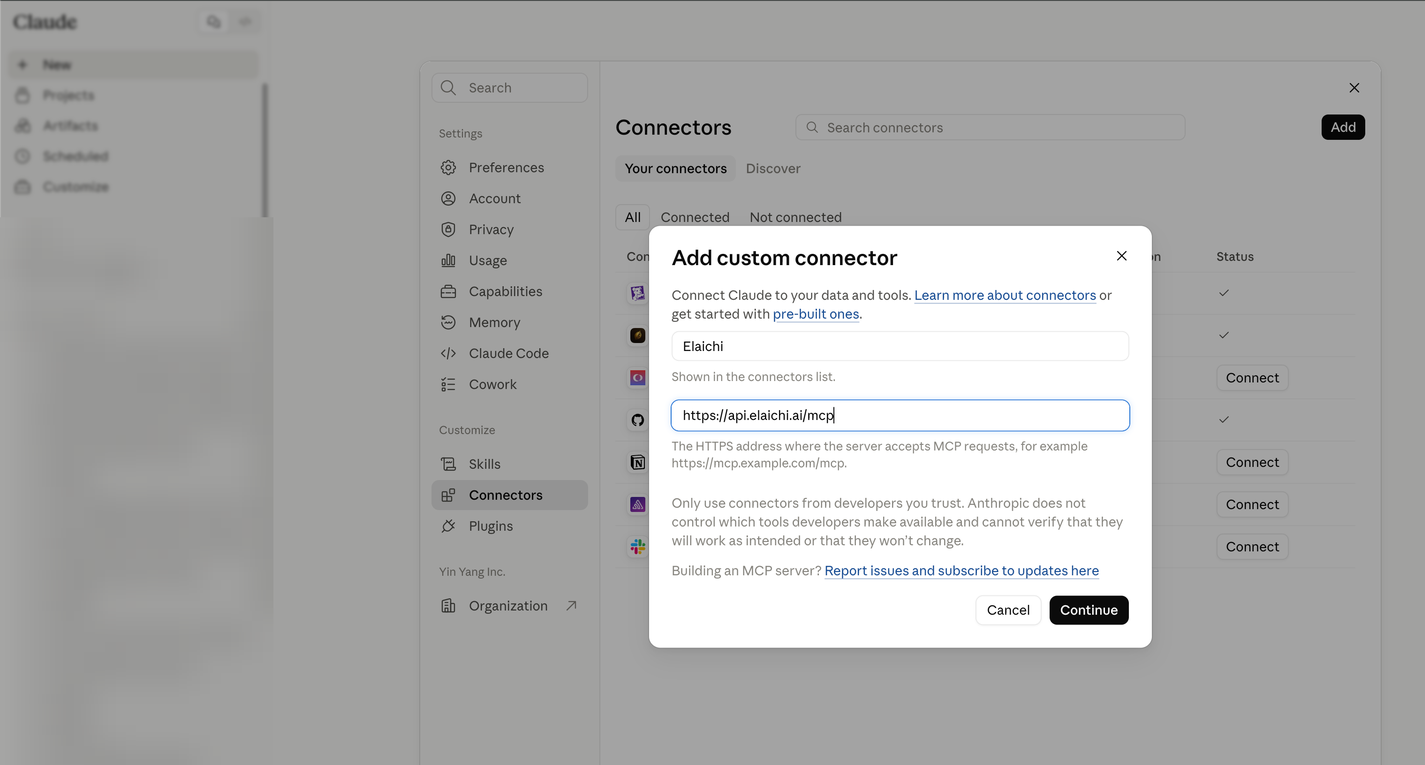The image size is (1425, 765).
Task: Click the Connectors page heading
Action: click(673, 128)
